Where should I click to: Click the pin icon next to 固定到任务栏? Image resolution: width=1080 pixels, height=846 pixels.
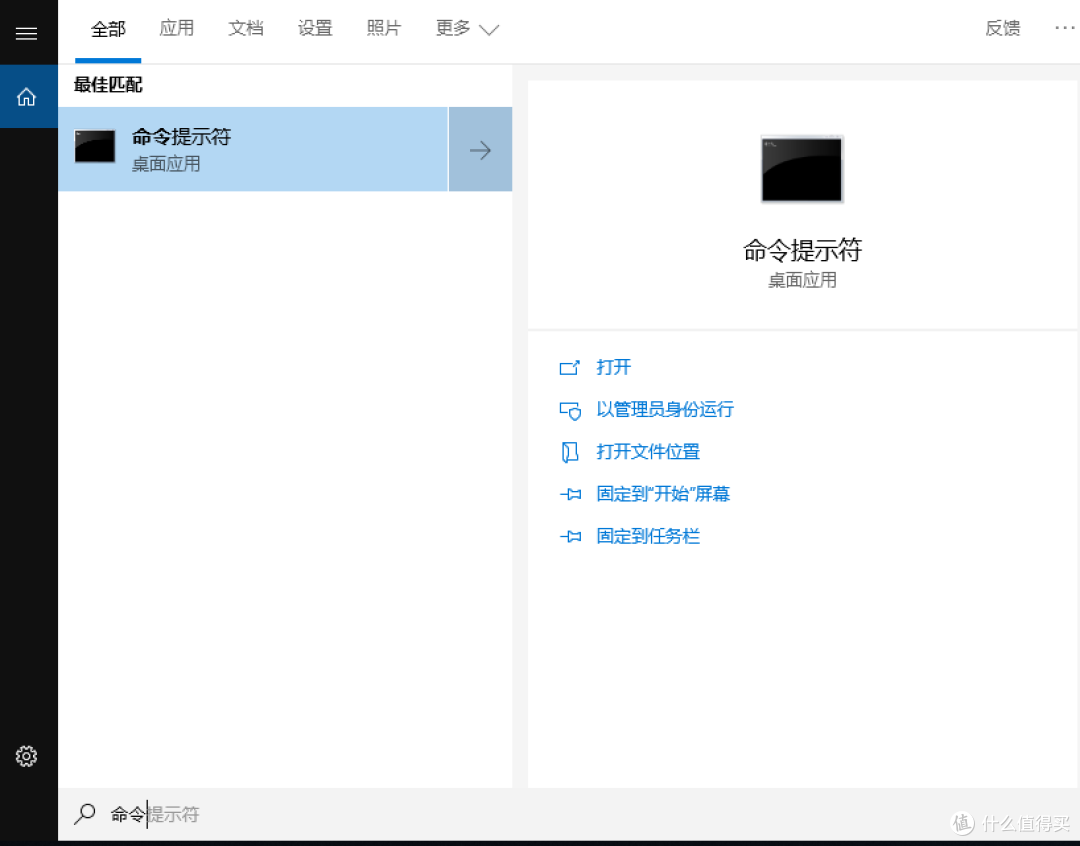click(570, 536)
